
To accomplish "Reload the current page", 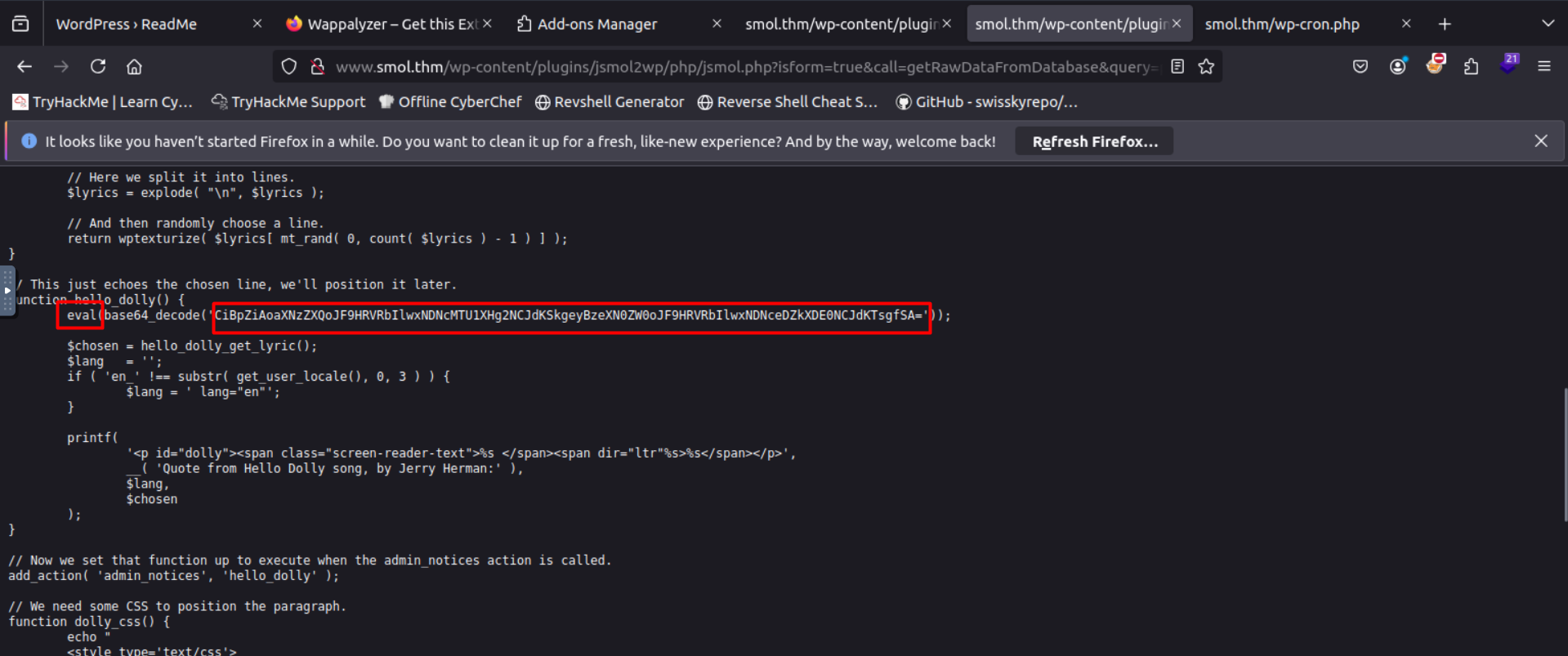I will (x=98, y=67).
